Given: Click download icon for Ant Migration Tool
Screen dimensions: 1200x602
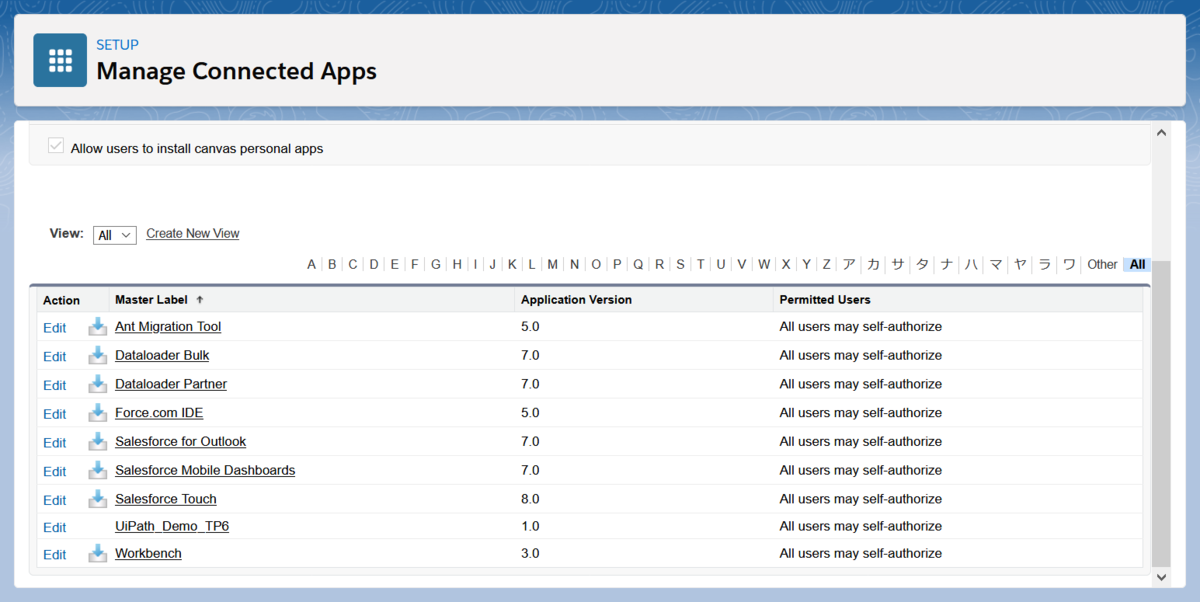Looking at the screenshot, I should coord(97,326).
